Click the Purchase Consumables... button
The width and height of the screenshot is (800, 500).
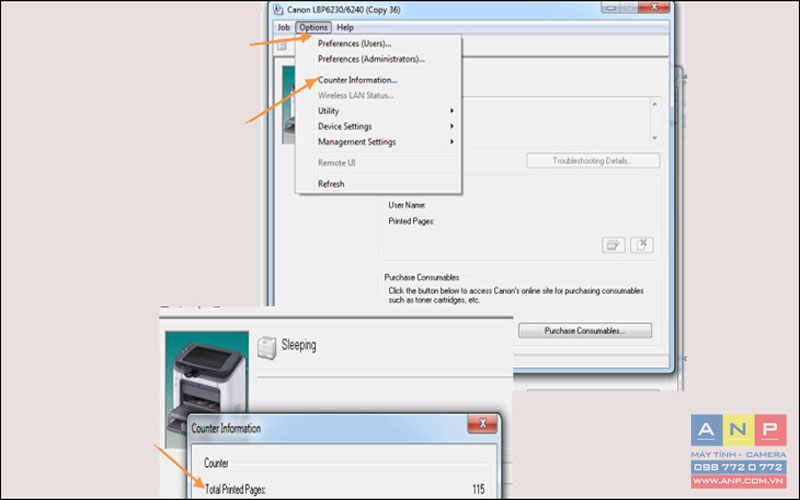(585, 331)
